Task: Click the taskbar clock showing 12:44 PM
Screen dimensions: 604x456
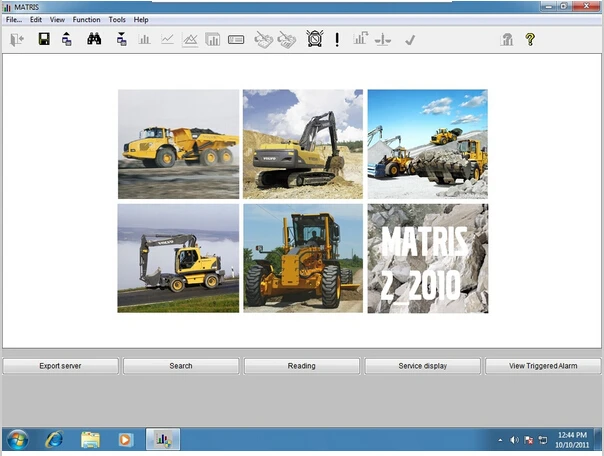Action: click(572, 440)
